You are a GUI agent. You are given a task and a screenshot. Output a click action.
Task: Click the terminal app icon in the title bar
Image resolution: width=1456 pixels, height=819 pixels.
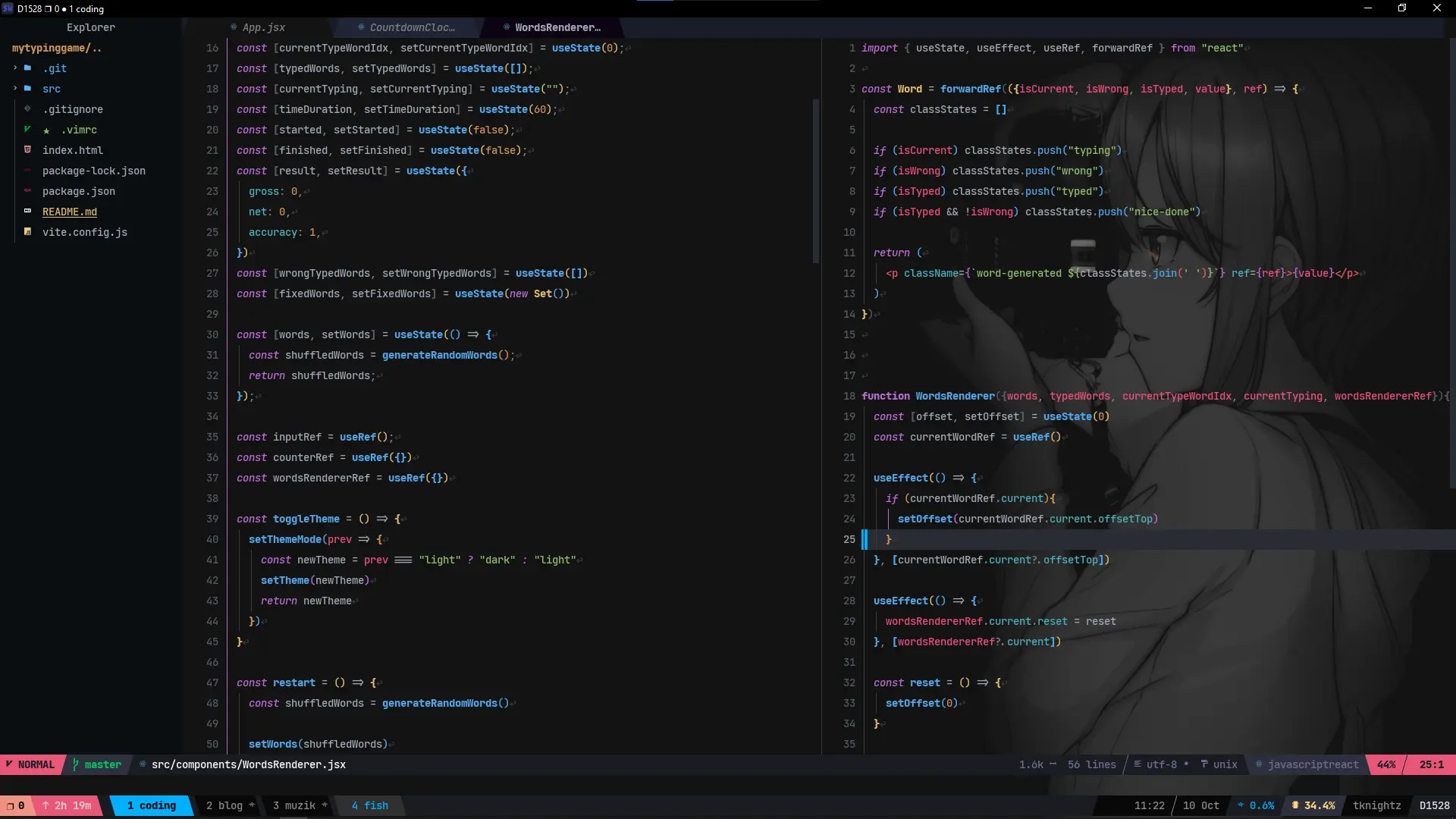8,8
